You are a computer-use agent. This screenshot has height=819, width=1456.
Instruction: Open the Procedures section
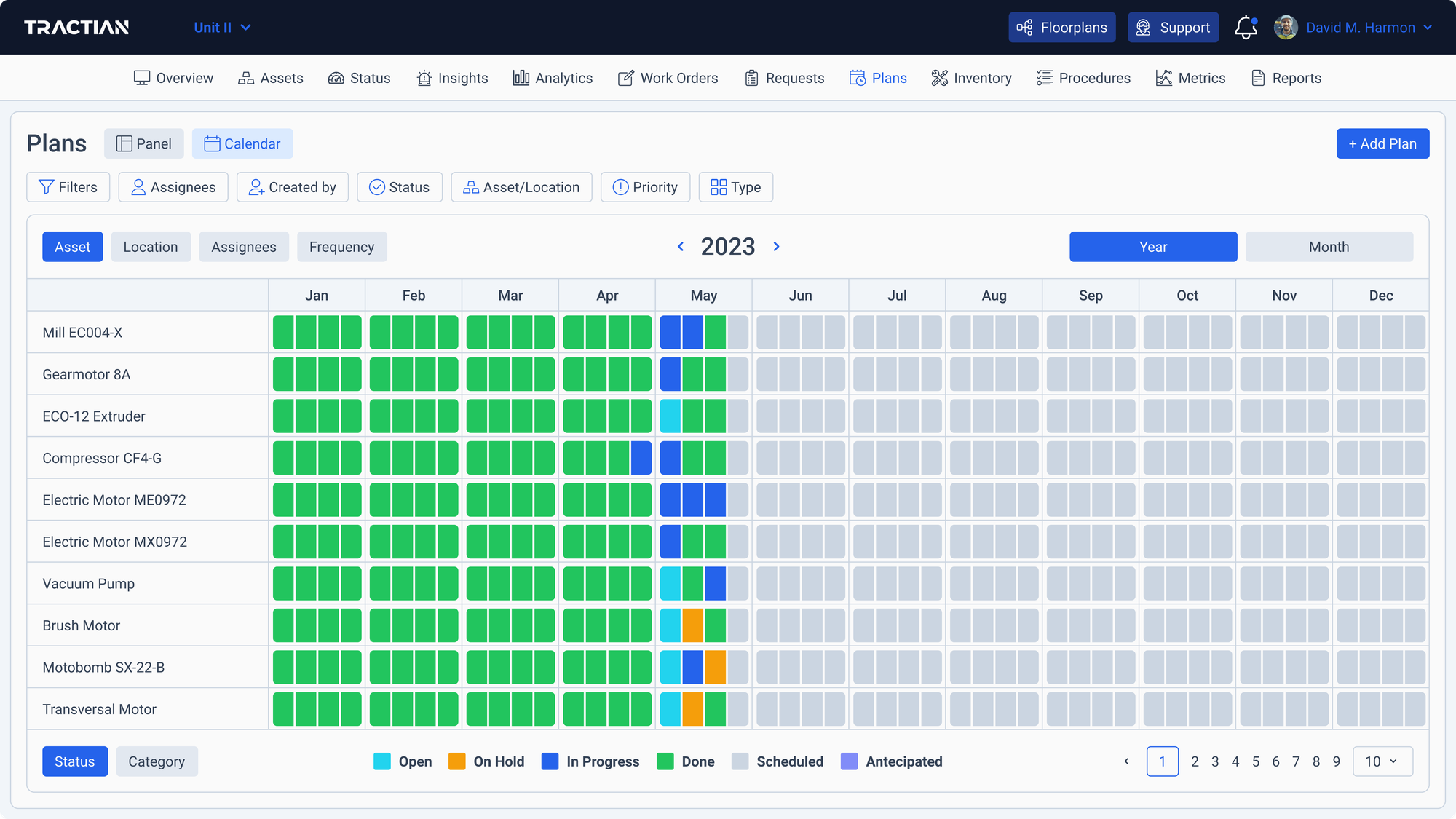tap(1083, 78)
